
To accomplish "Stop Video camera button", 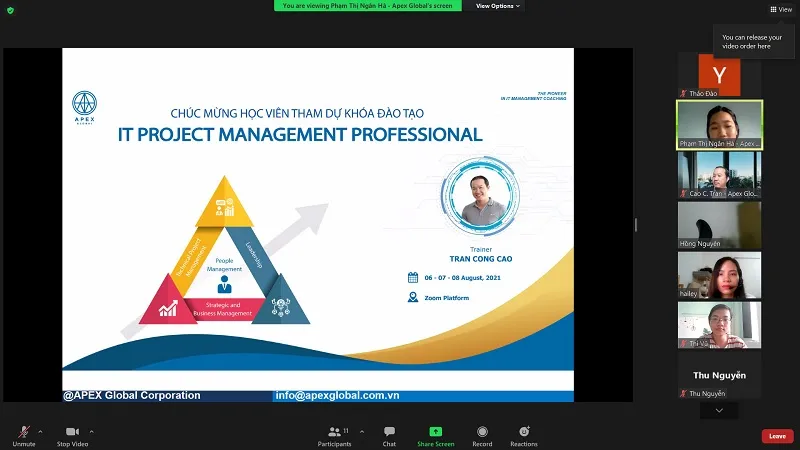I will (72, 436).
